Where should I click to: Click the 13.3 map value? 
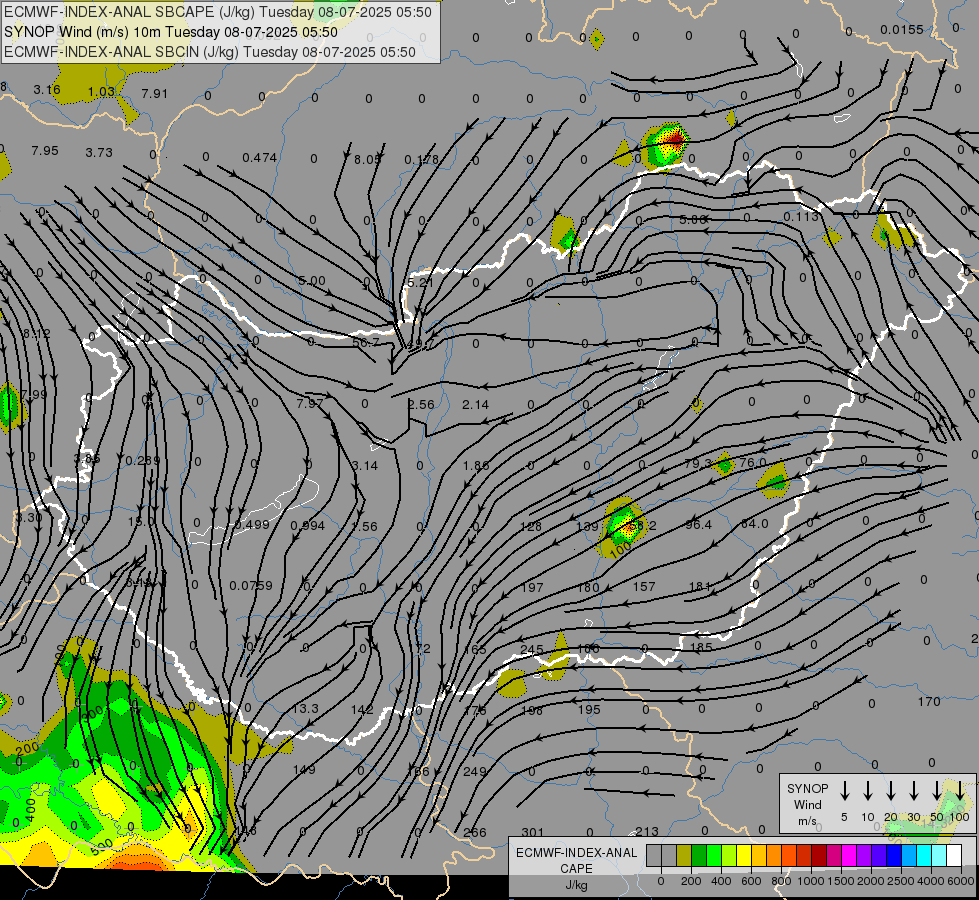point(305,708)
